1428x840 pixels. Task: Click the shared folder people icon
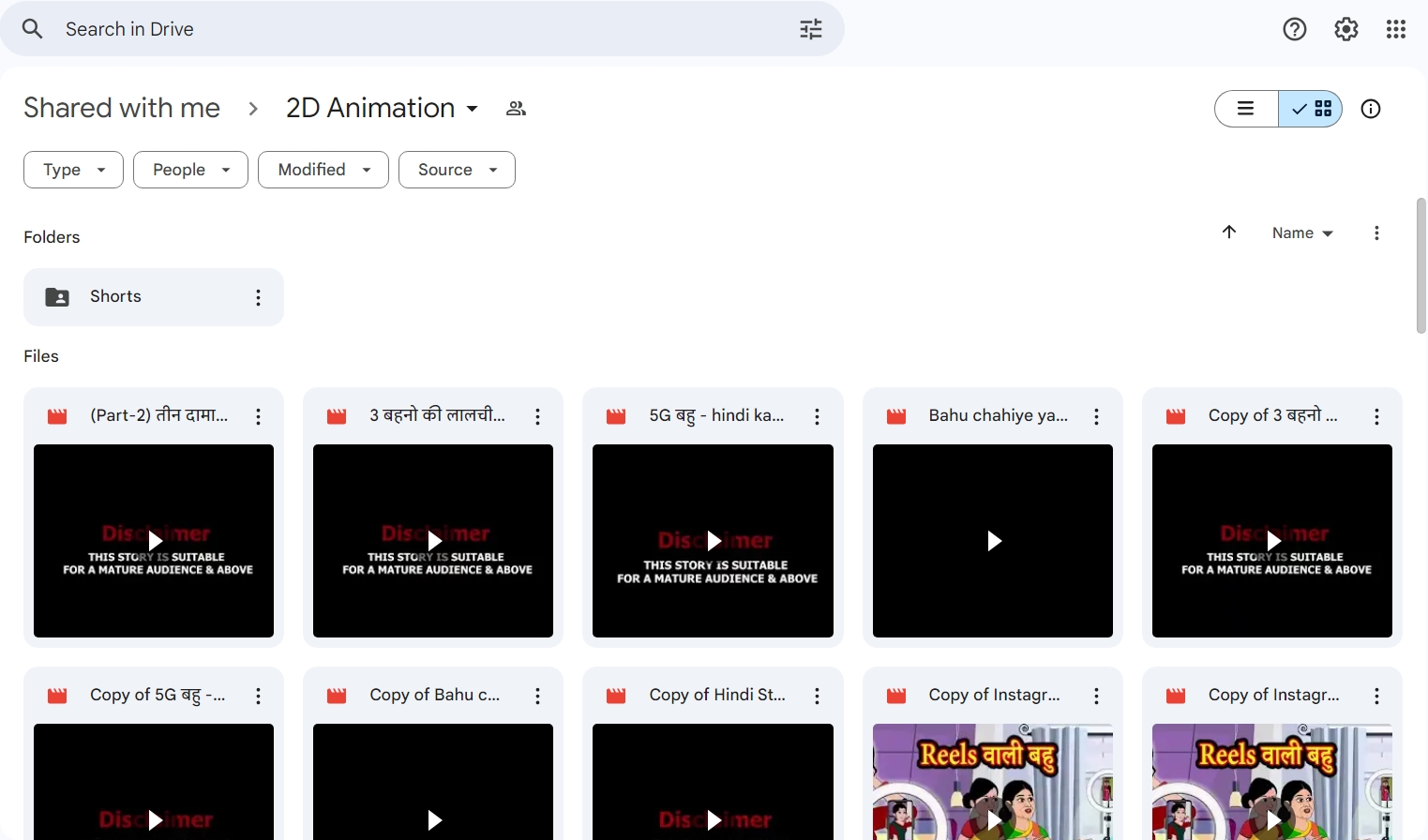(516, 109)
